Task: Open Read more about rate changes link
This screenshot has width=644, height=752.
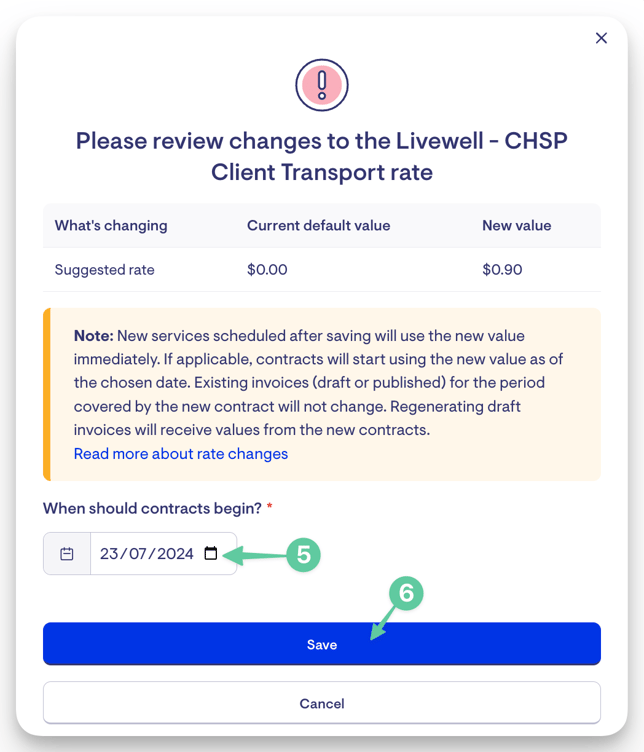Action: (x=181, y=454)
